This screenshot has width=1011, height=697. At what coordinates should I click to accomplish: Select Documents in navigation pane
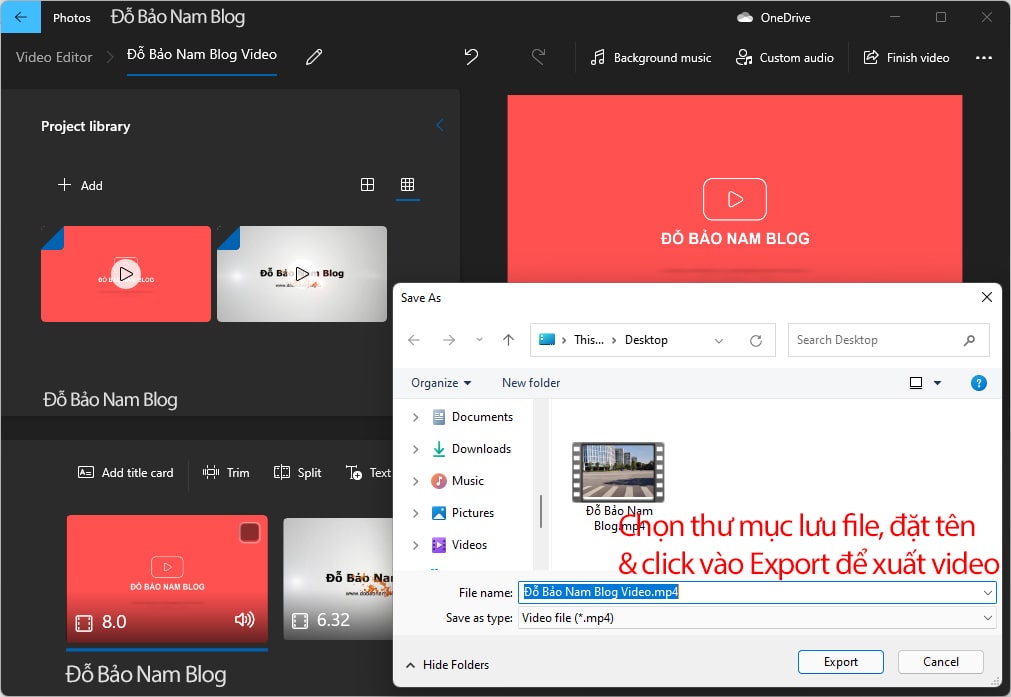click(x=473, y=417)
